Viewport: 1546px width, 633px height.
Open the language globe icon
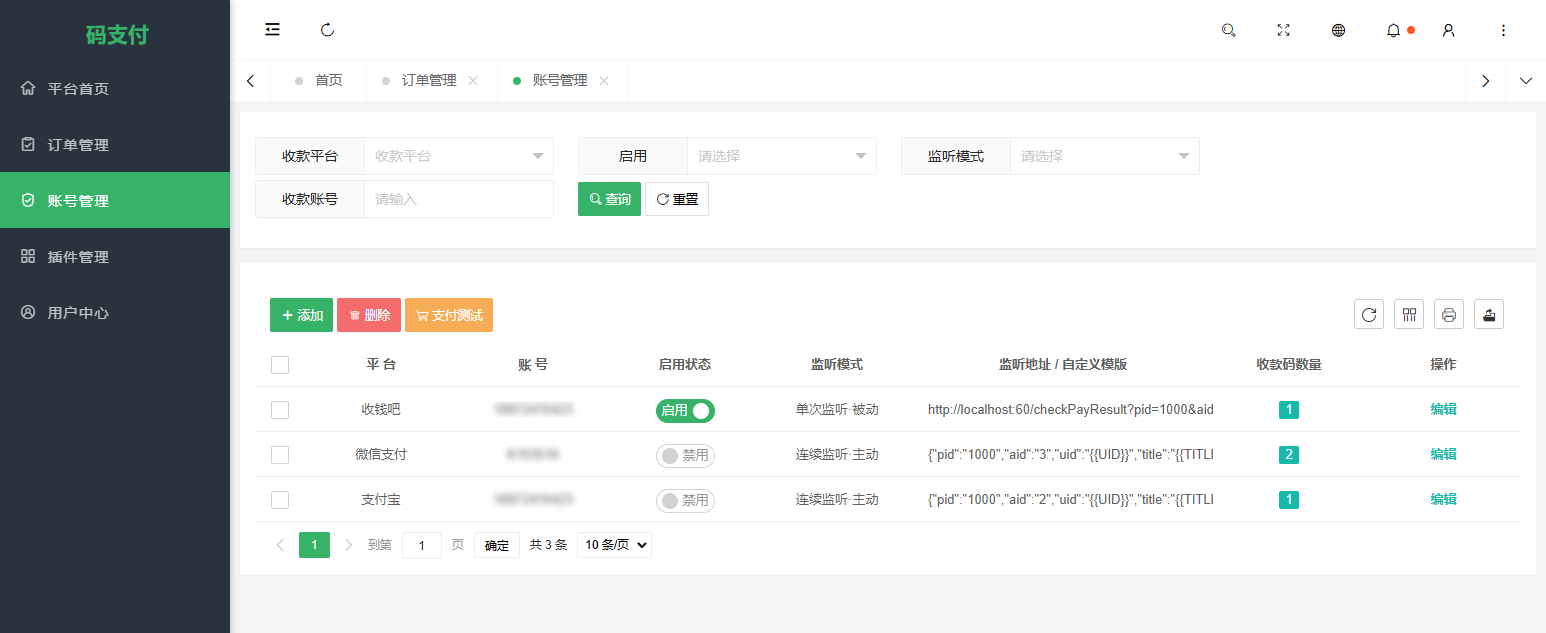[1338, 30]
